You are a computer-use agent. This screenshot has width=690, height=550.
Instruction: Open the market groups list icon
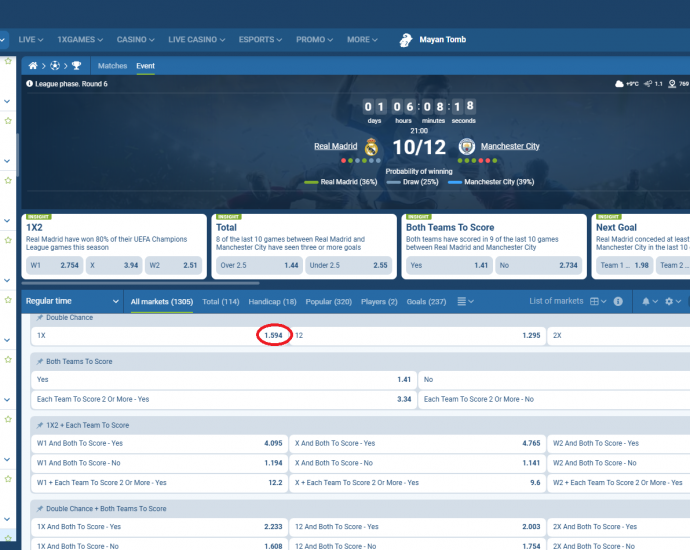point(462,301)
